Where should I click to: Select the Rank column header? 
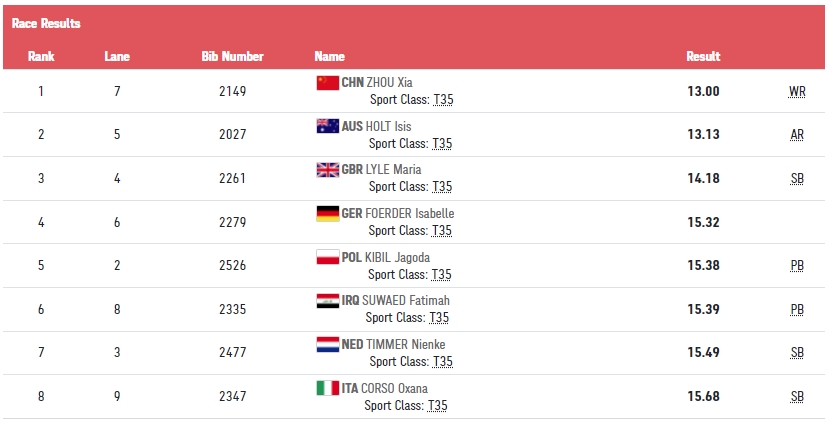[x=41, y=56]
